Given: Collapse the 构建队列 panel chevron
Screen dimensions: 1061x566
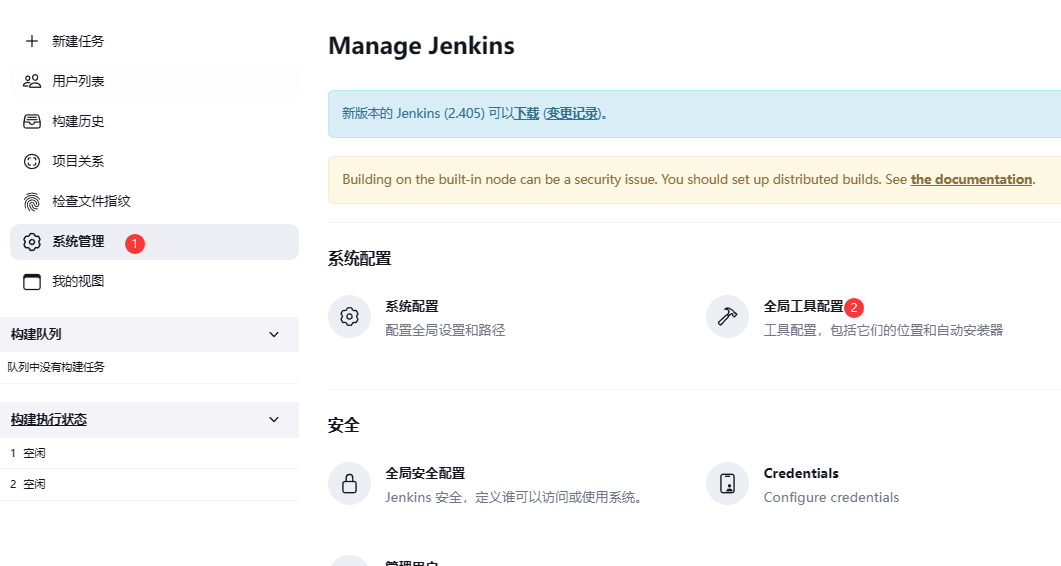Looking at the screenshot, I should [x=274, y=334].
